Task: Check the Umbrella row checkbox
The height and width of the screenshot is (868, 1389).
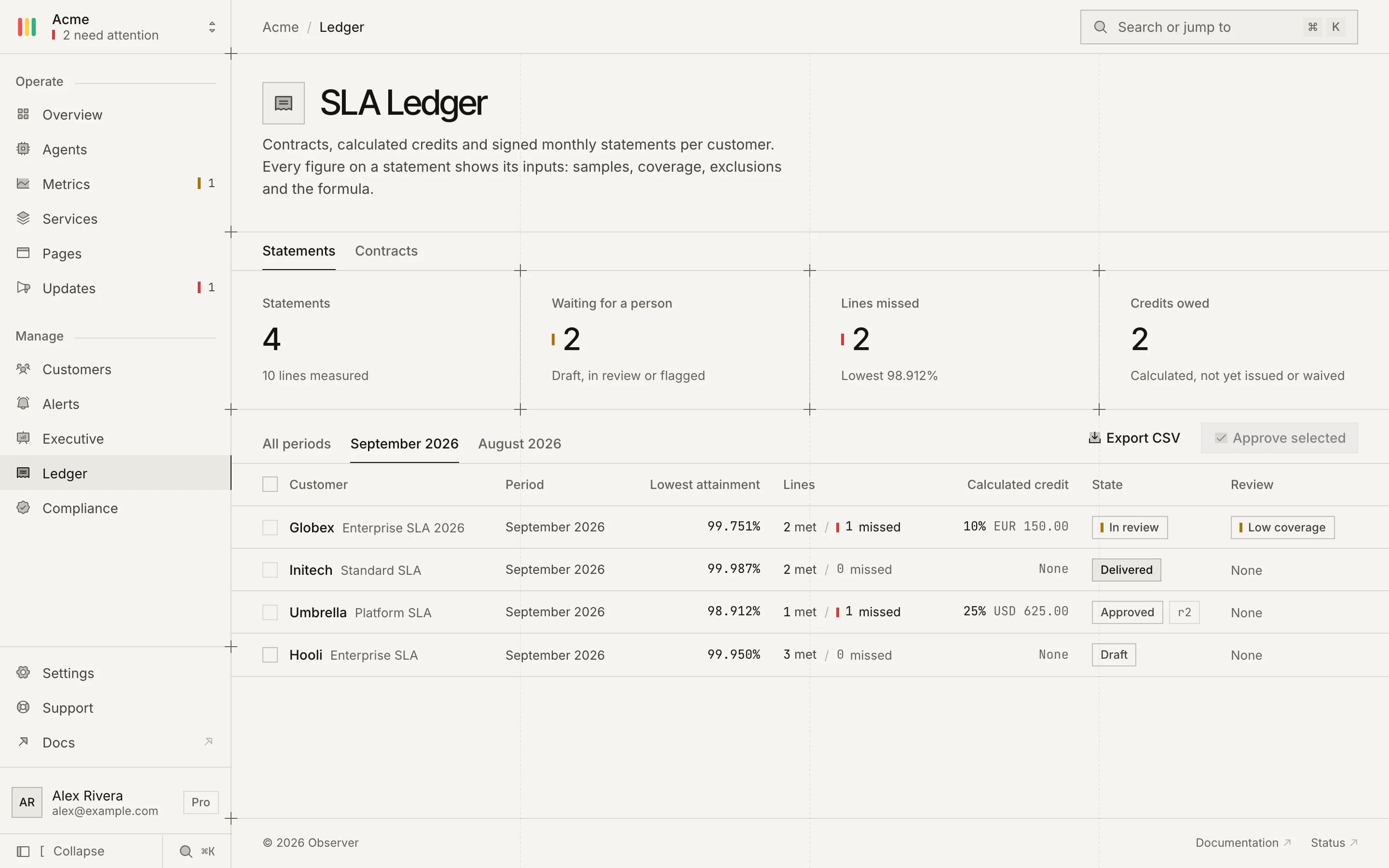Action: coord(270,612)
